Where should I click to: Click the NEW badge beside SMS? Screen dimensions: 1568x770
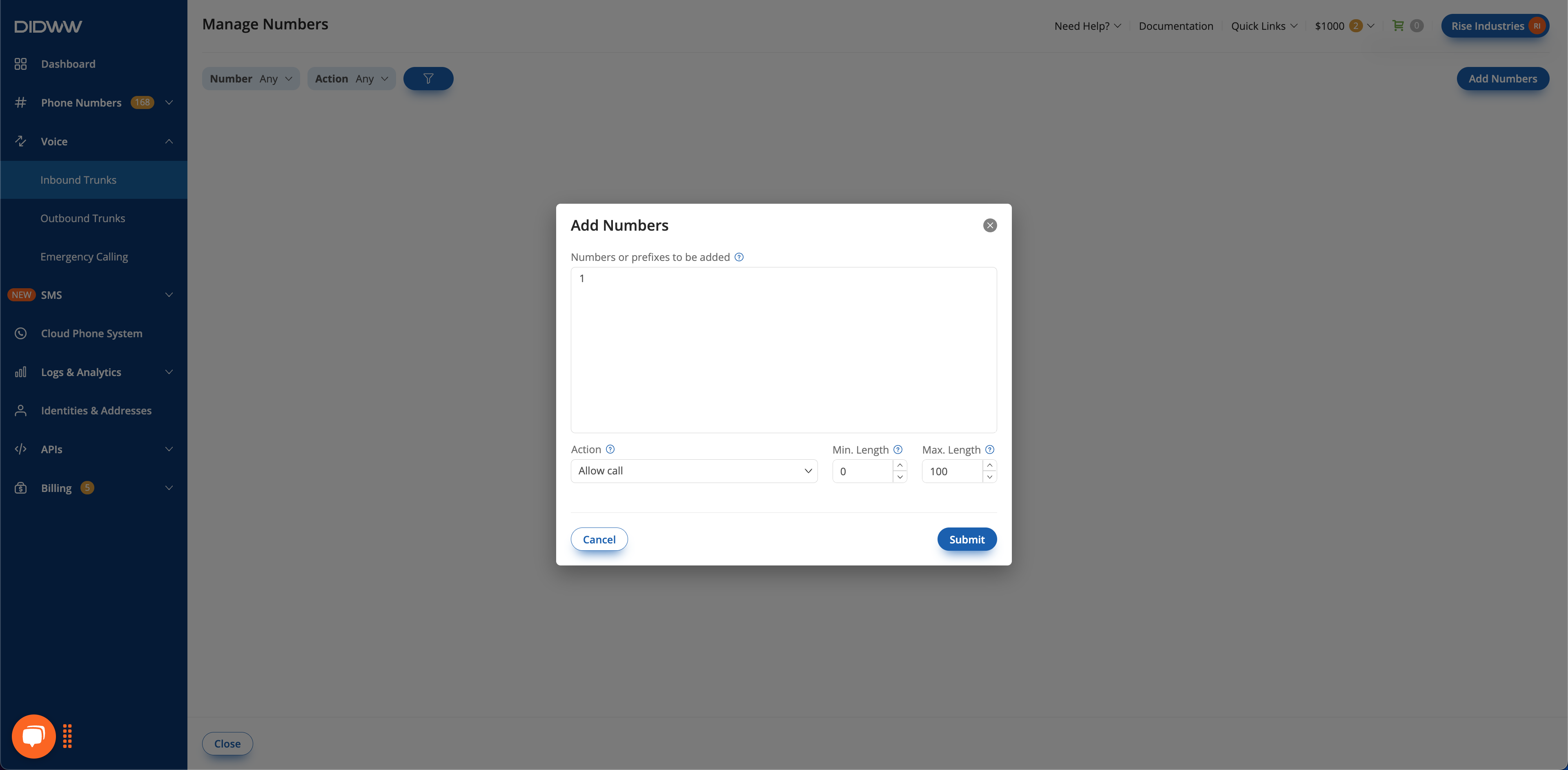tap(21, 295)
